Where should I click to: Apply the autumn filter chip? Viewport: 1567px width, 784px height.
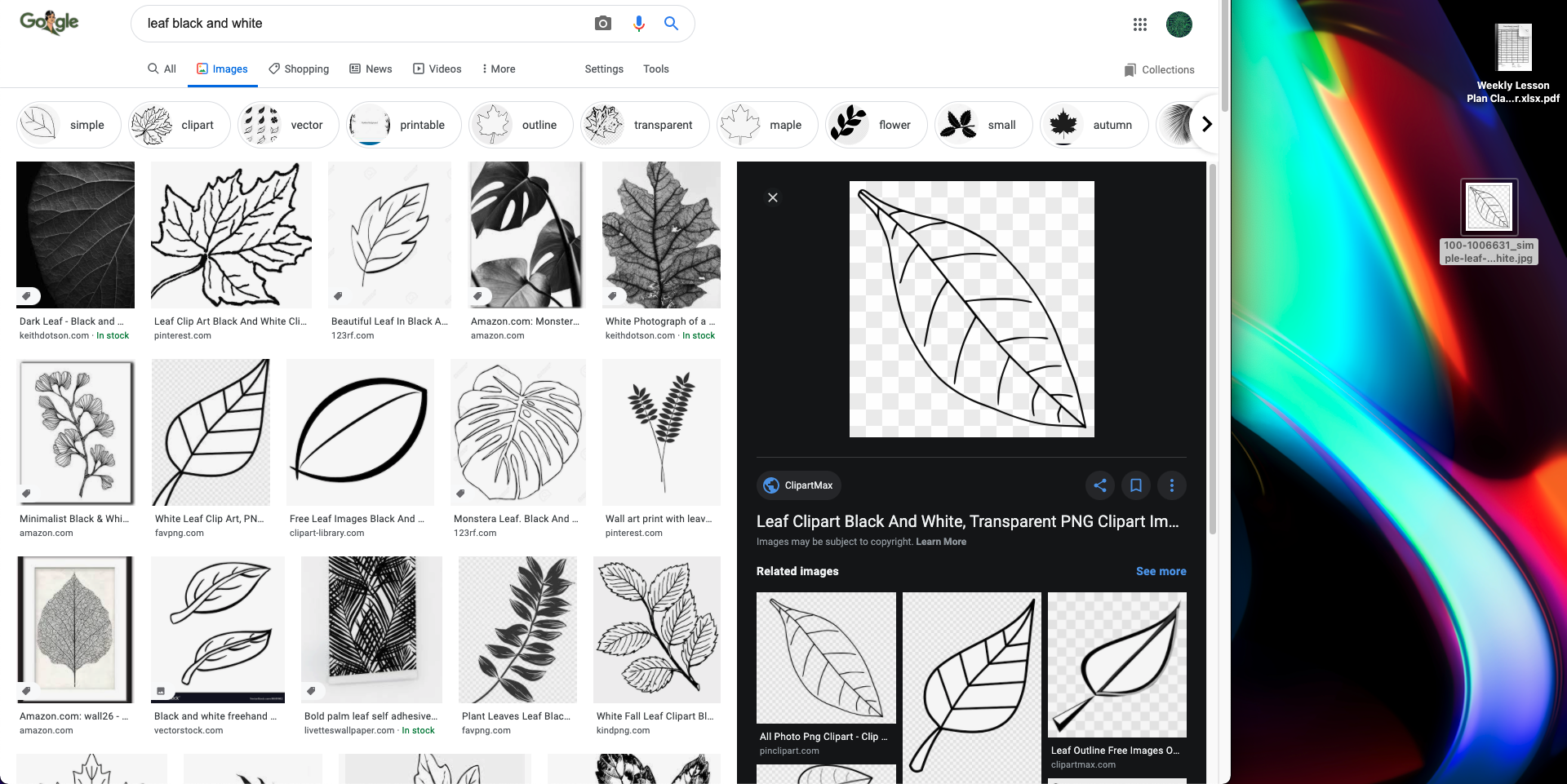[x=1094, y=125]
